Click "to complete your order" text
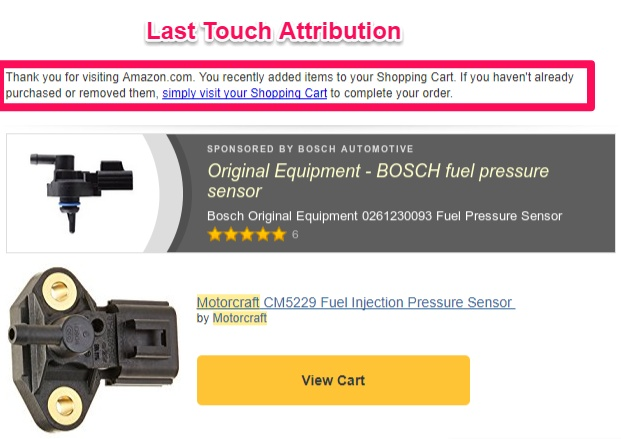 pos(392,93)
